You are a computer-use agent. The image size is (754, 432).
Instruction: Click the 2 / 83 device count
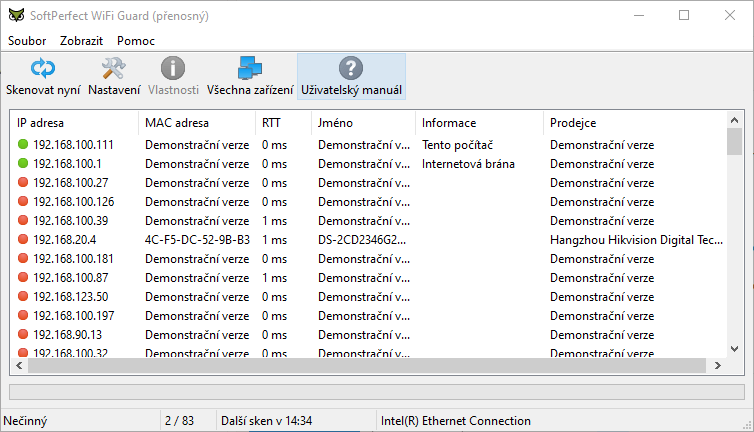tap(179, 421)
